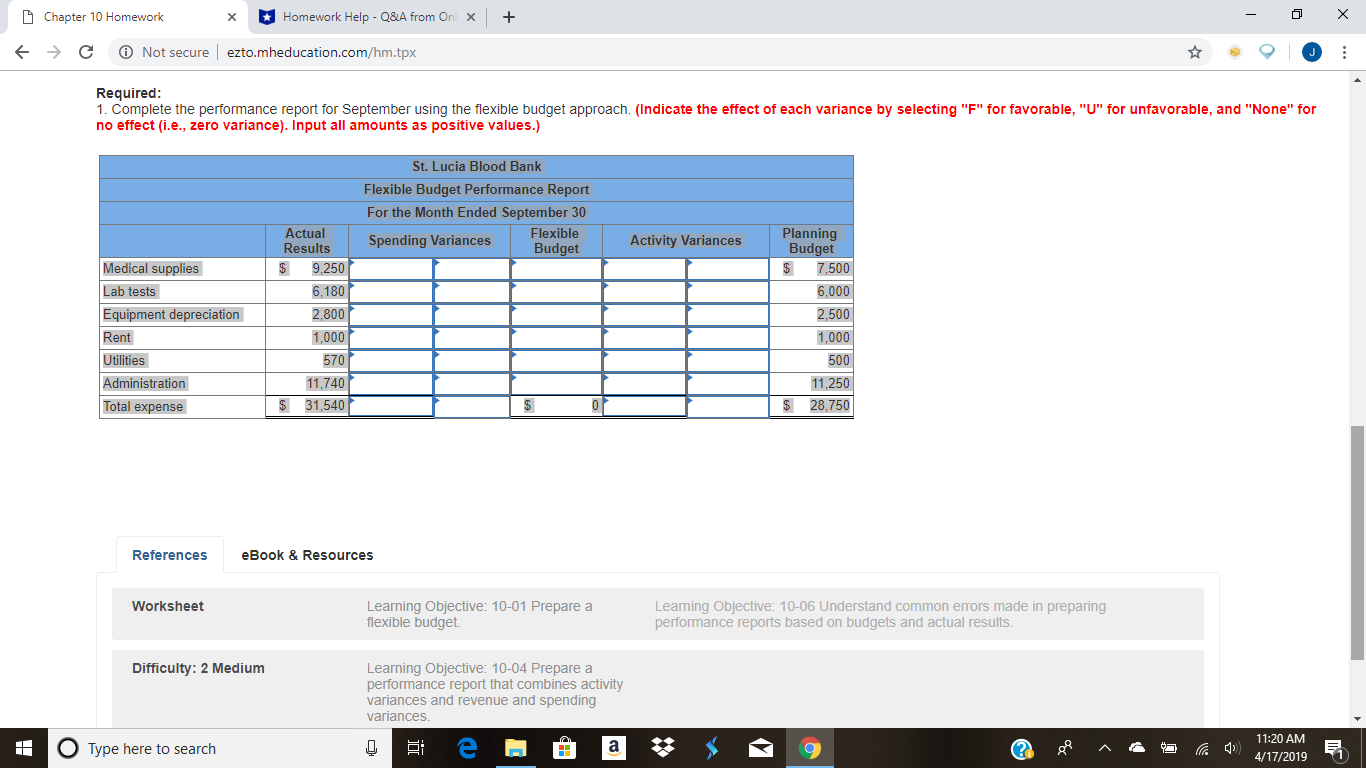Screen dimensions: 1366x768
Task: Open OneDrive from the system tray
Action: [1135, 747]
